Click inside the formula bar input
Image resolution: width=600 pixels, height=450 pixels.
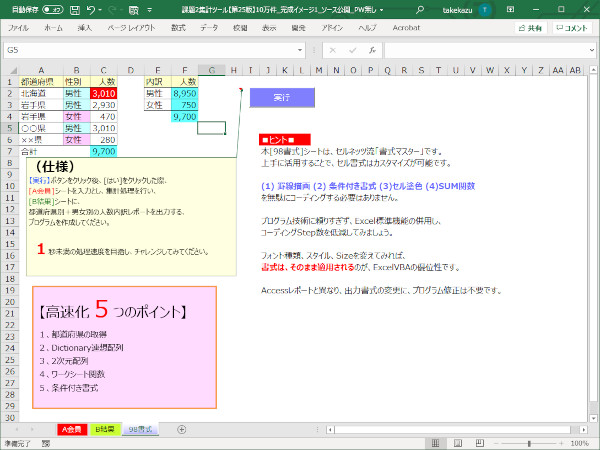pyautogui.click(x=486, y=50)
